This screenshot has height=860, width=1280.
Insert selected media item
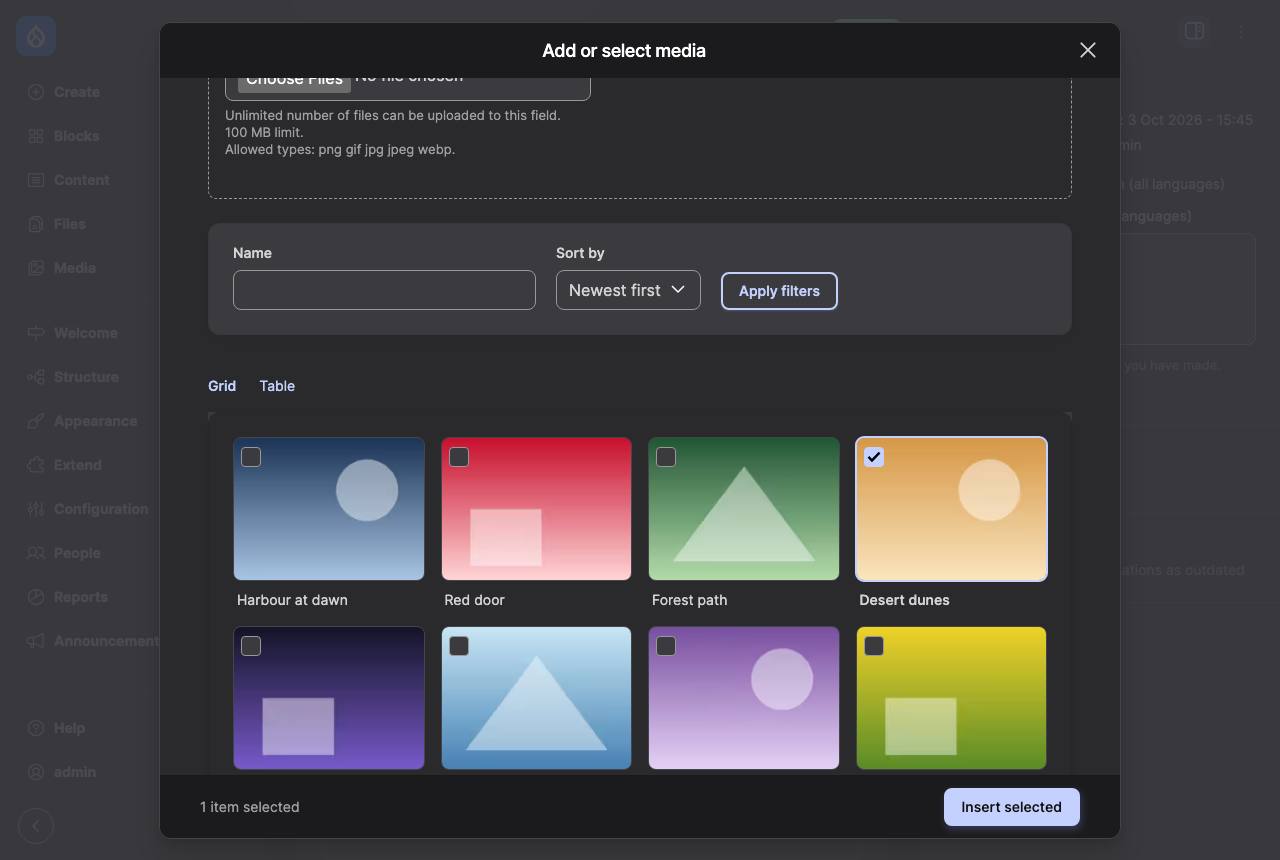point(1011,807)
